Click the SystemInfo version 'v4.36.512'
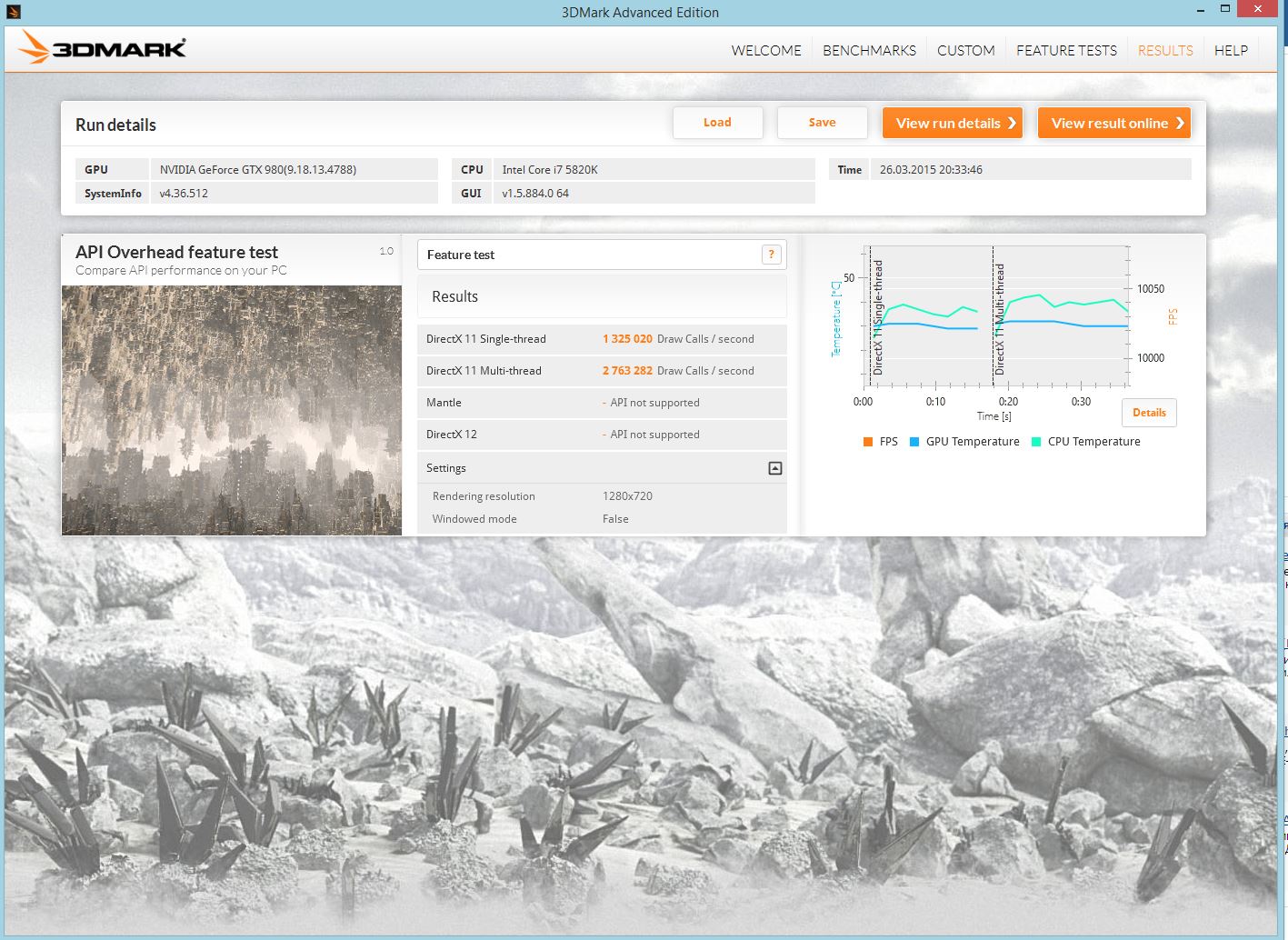The image size is (1288, 940). tap(184, 194)
